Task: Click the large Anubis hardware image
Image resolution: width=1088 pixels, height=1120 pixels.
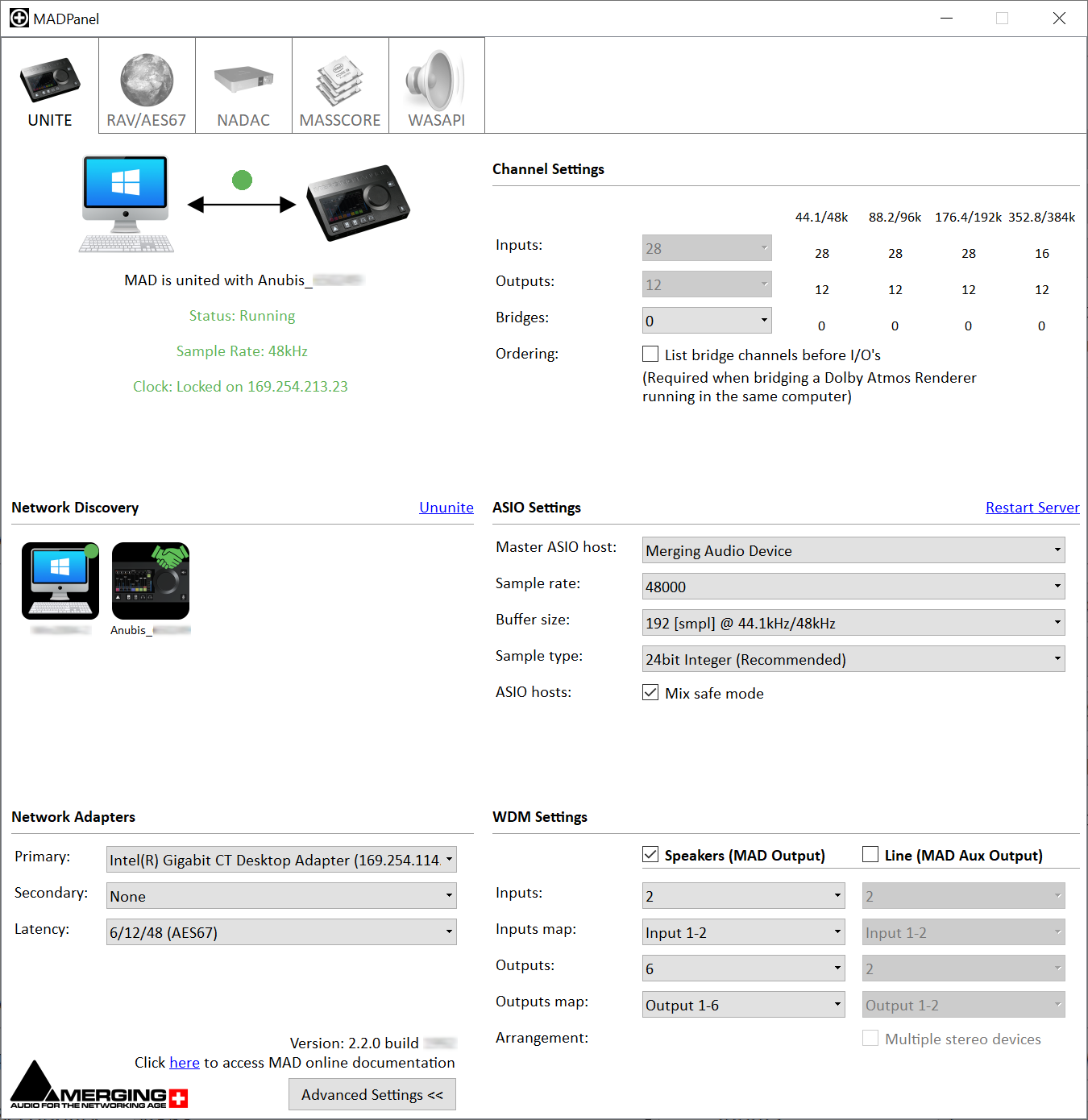Action: [x=358, y=202]
